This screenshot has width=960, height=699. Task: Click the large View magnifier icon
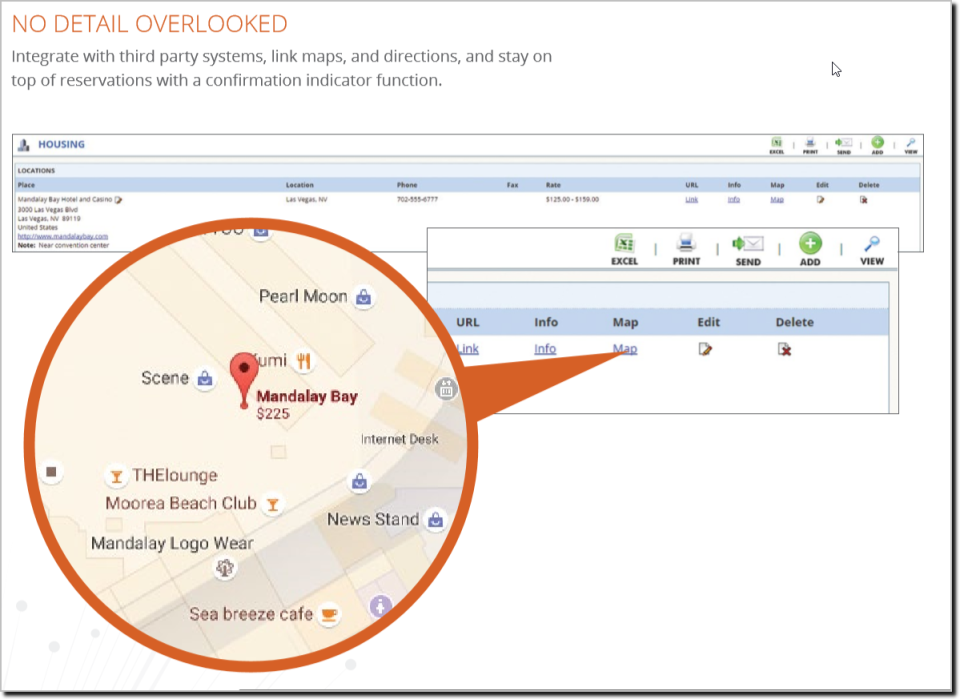point(872,244)
